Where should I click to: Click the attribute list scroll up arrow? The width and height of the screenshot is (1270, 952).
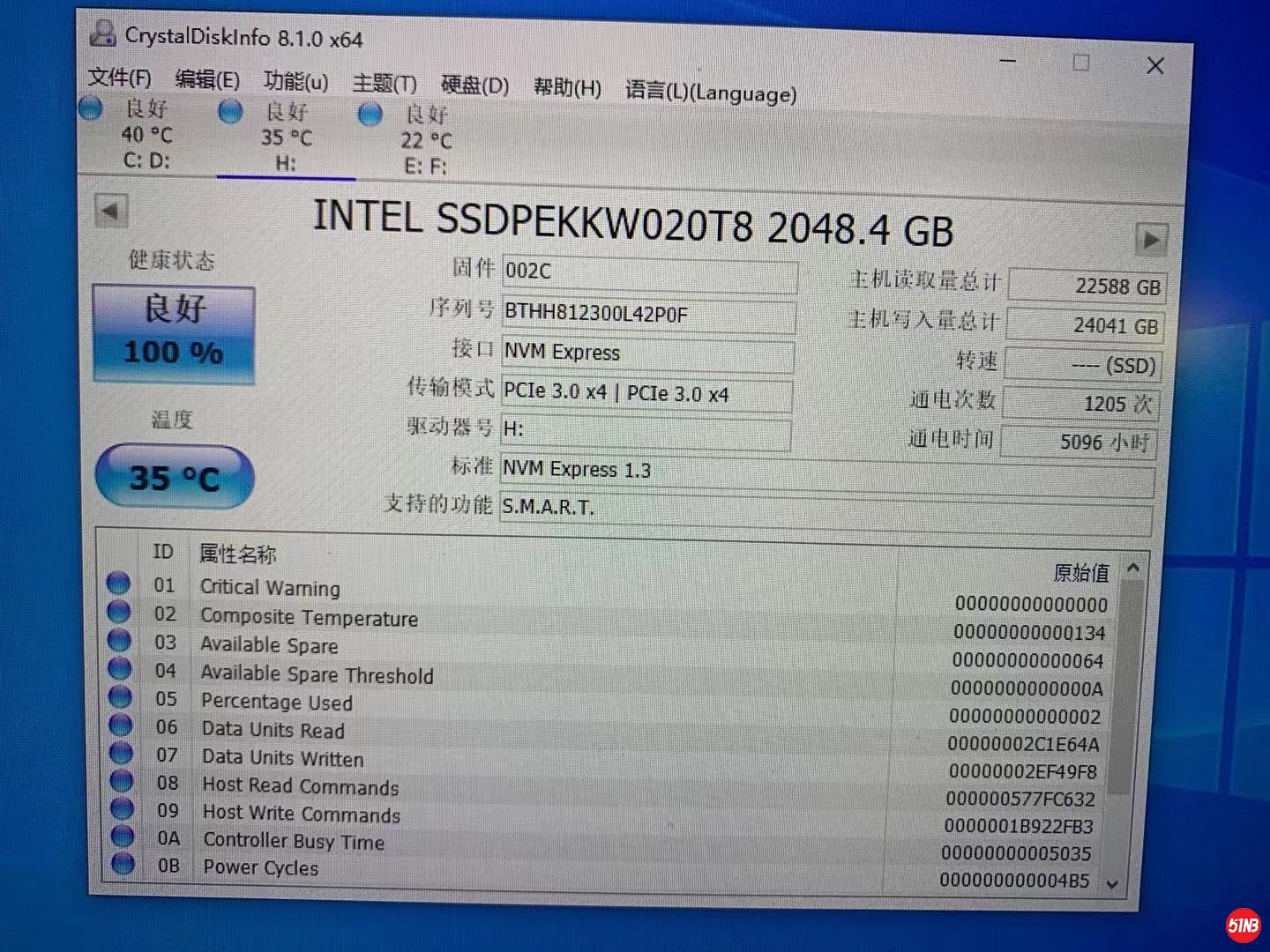pos(1133,569)
